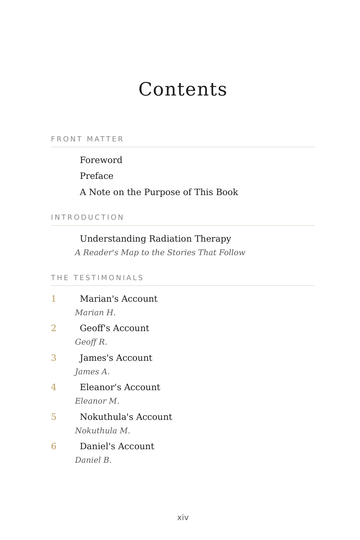Select the Introduction section heading
This screenshot has height=540, width=360.
(87, 217)
